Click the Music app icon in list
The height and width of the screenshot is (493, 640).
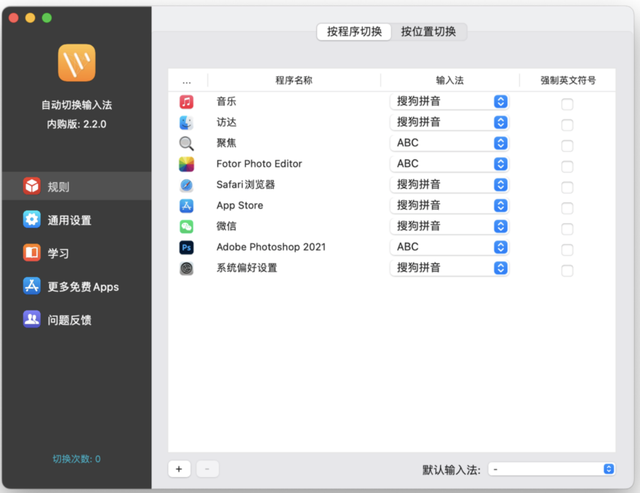(x=186, y=102)
